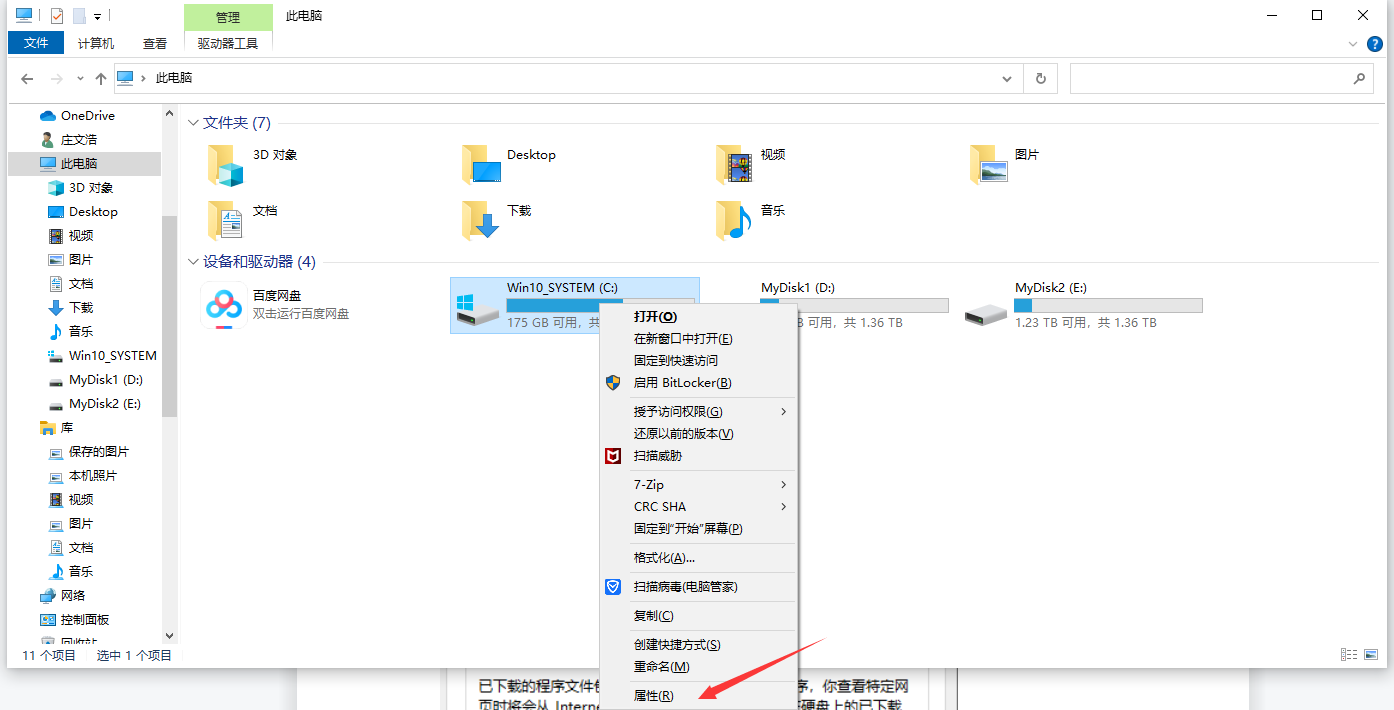Select the 视频 folder icon in main pane

(x=735, y=165)
